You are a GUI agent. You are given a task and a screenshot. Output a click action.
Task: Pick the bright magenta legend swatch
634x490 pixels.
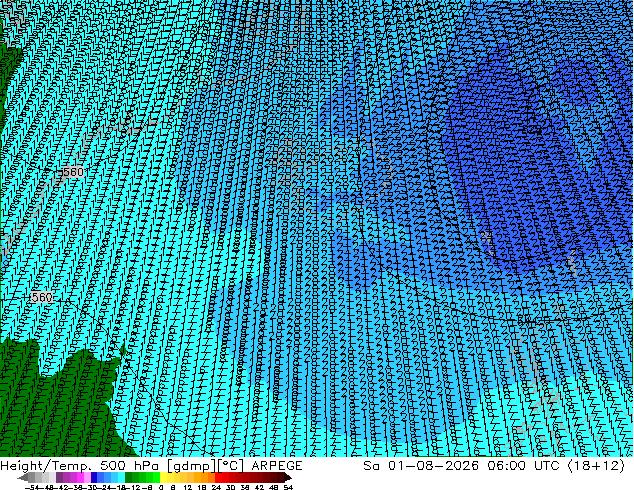click(x=80, y=478)
